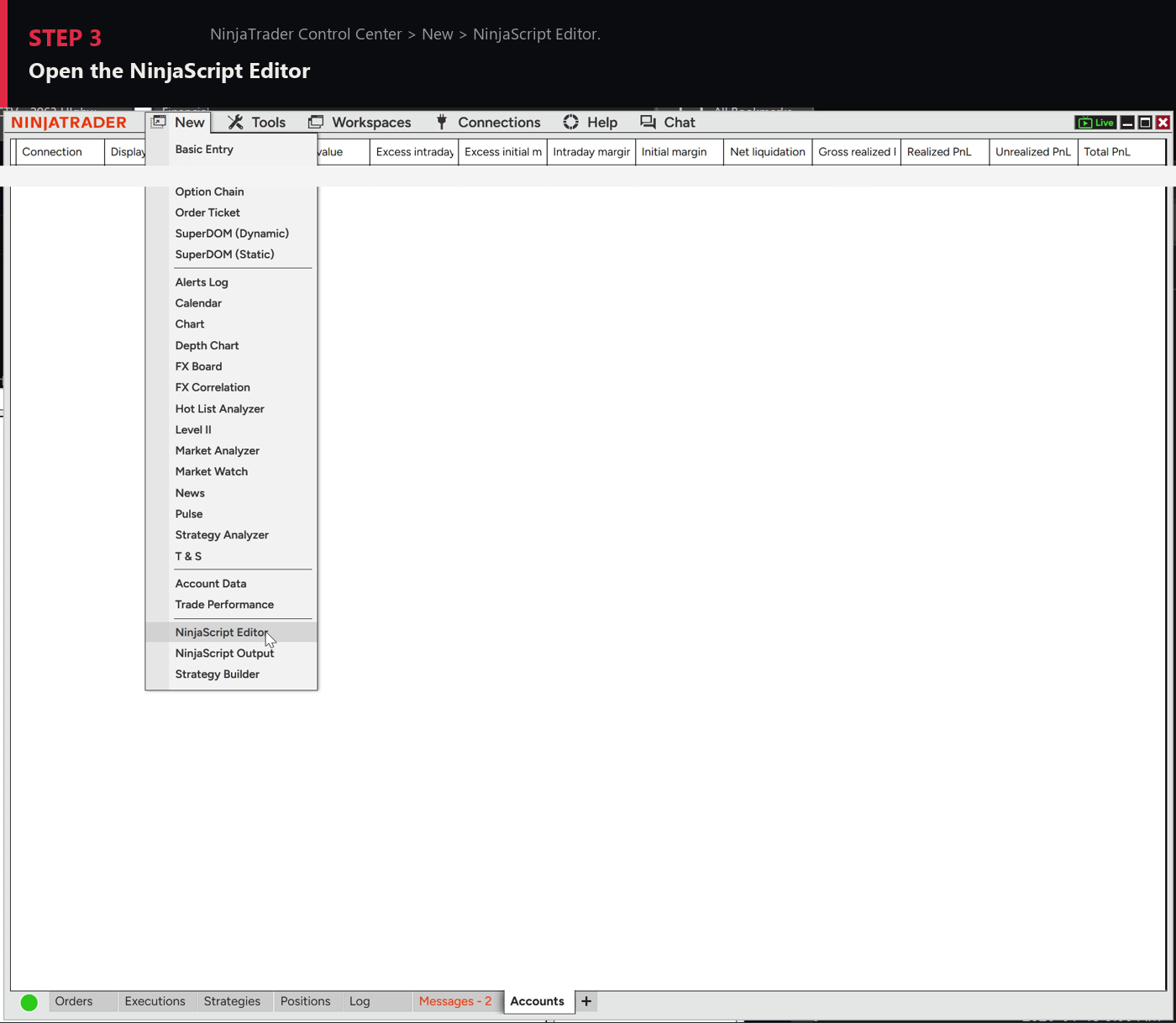This screenshot has width=1176, height=1023.
Task: Add a new tab with plus button
Action: [x=586, y=1001]
